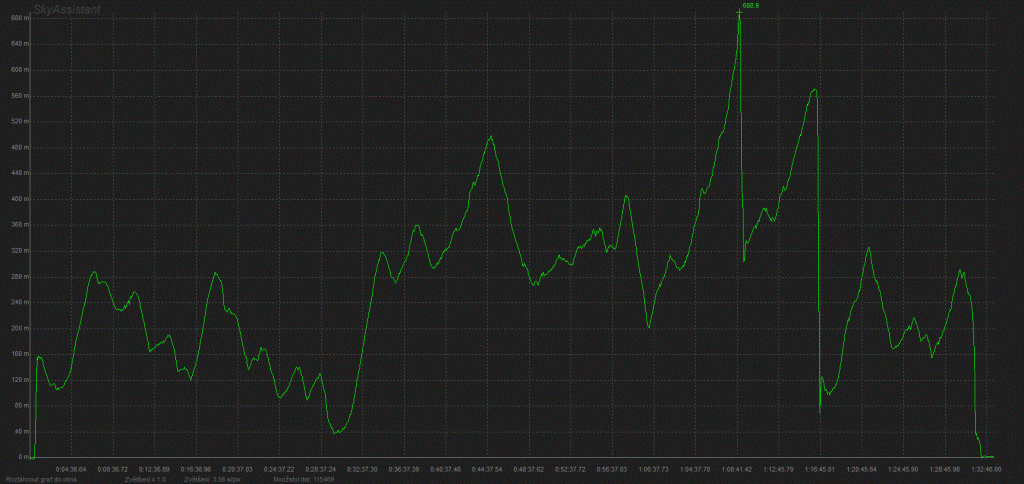Click the 688.9 peak marker label
1024x484 pixels.
(751, 6)
